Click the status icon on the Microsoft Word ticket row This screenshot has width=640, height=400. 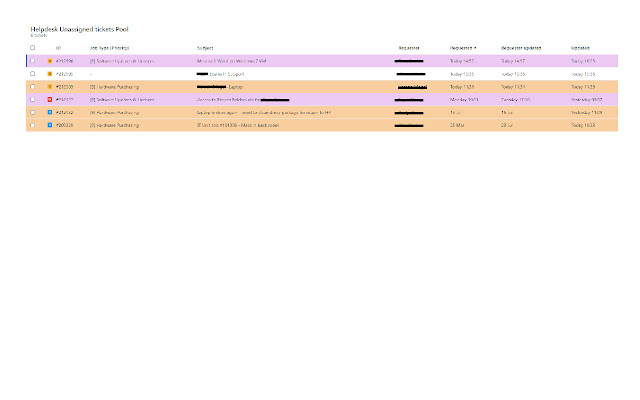(x=50, y=61)
